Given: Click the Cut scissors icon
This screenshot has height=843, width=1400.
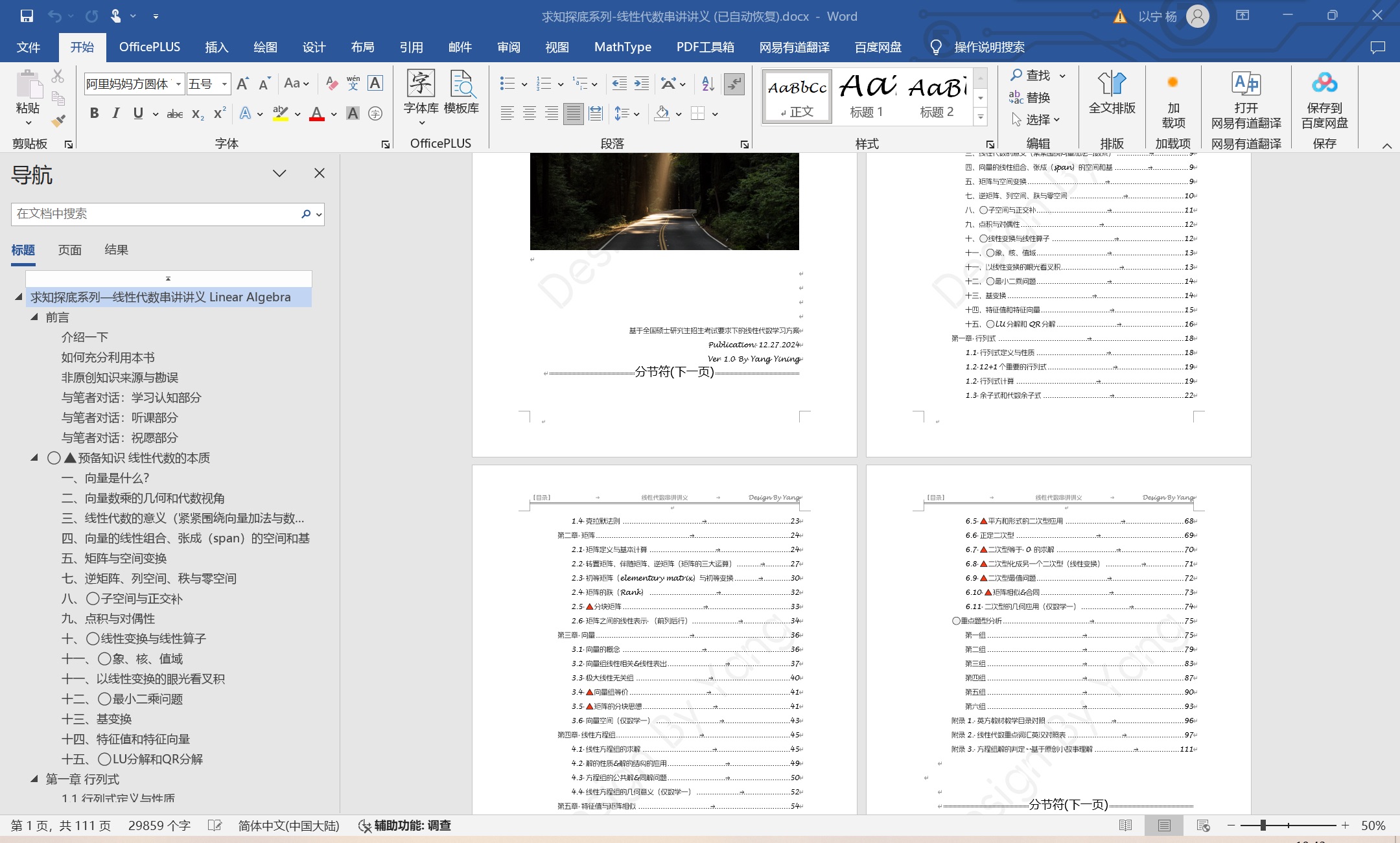Looking at the screenshot, I should pos(58,77).
